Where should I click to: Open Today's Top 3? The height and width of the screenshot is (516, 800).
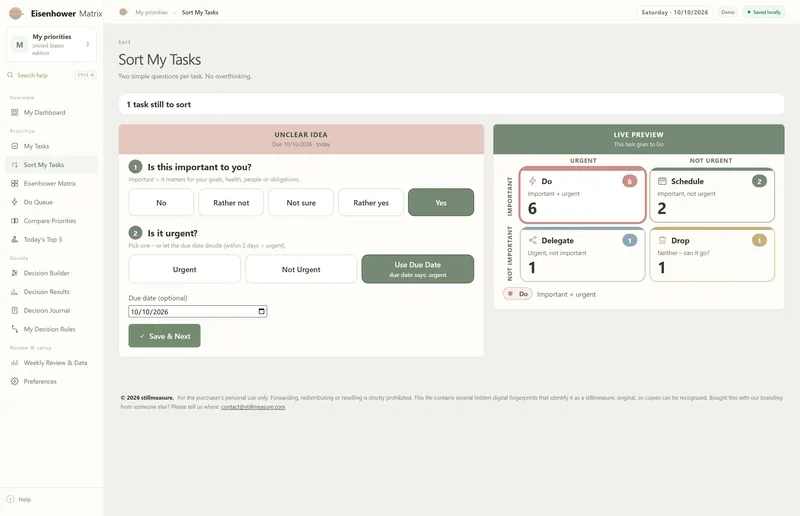52,239
